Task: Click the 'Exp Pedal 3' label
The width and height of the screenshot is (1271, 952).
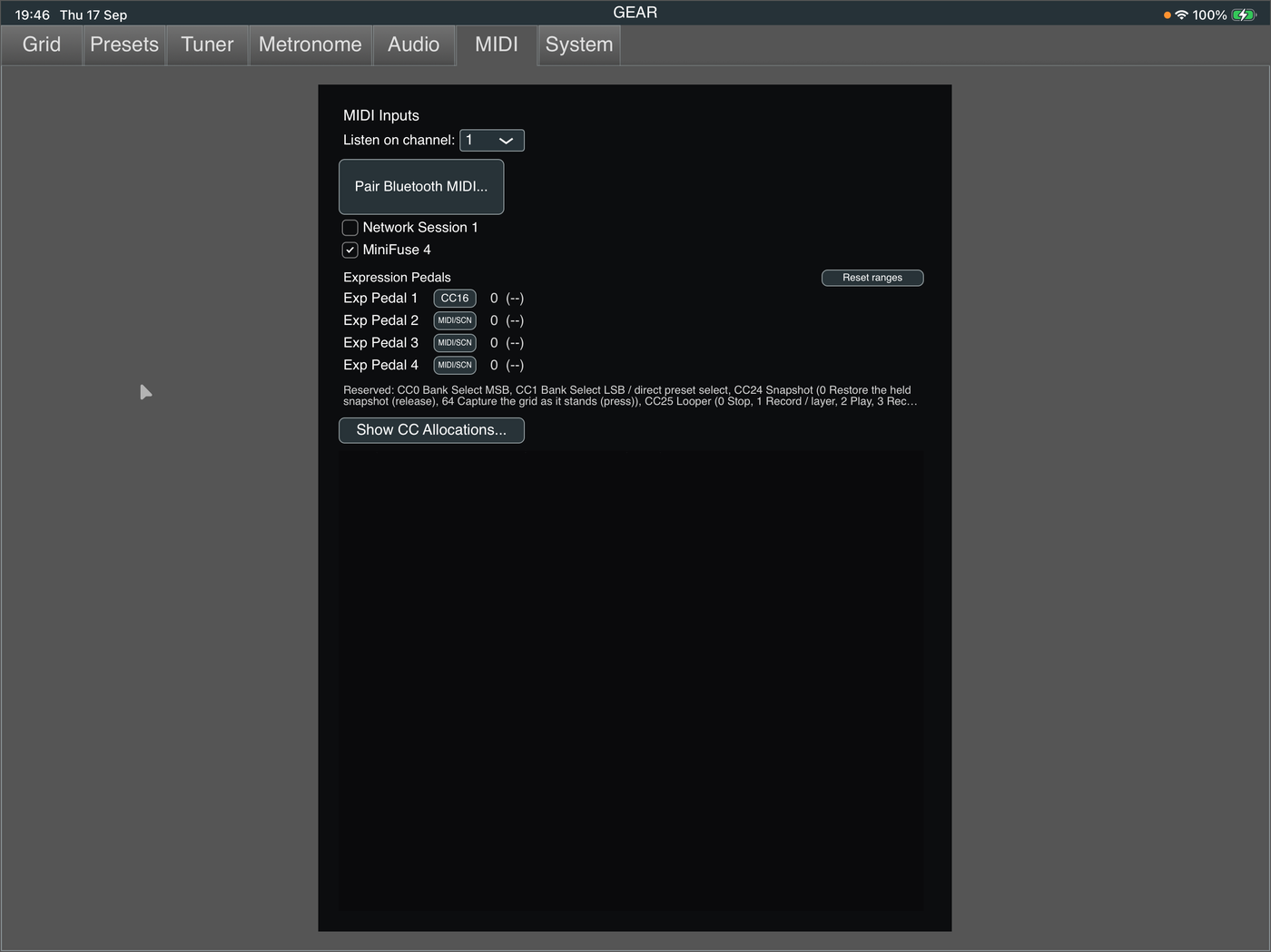Action: pos(380,343)
